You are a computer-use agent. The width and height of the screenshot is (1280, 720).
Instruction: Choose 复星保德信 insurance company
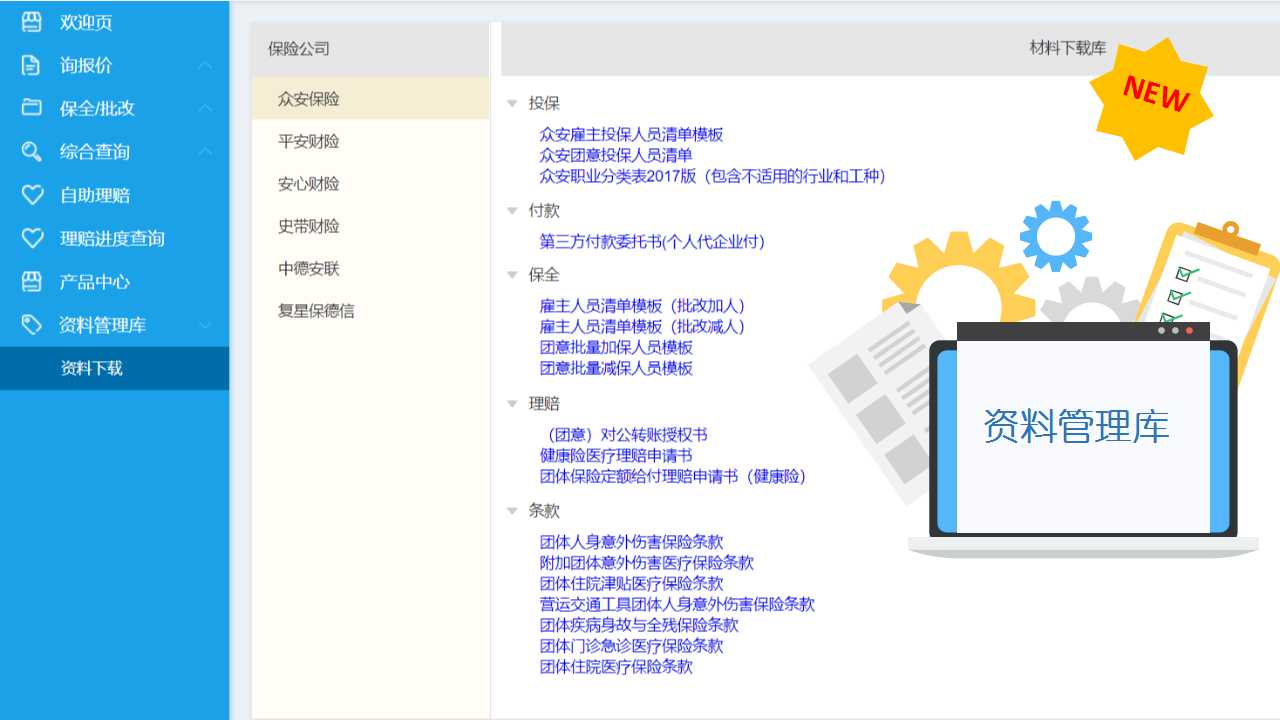point(316,311)
